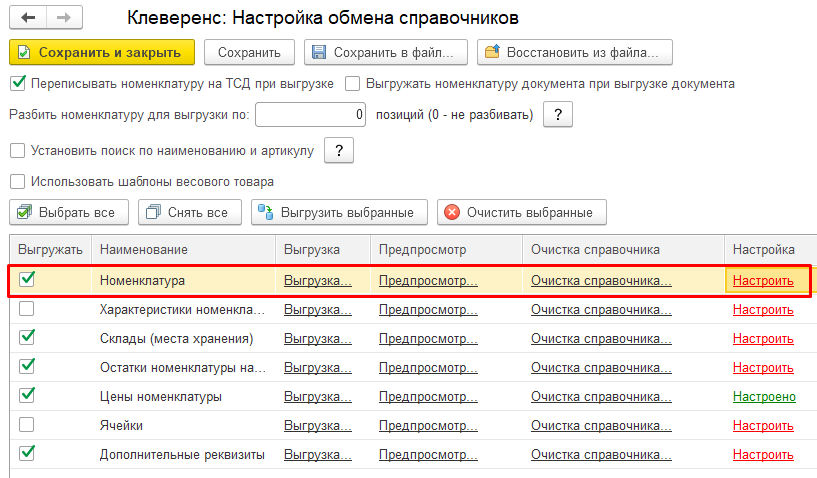
Task: Open 'Предпросмотр...' for Ячейки row
Action: pos(428,426)
